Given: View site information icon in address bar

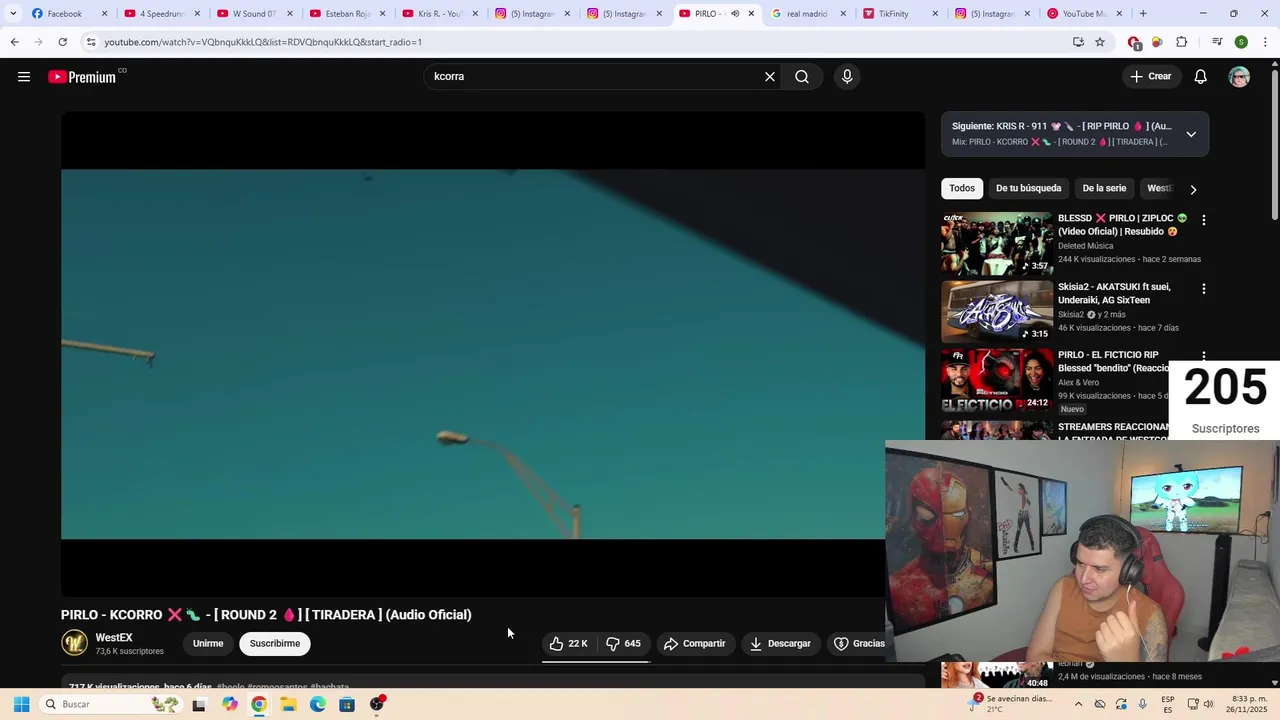Looking at the screenshot, I should tap(91, 42).
